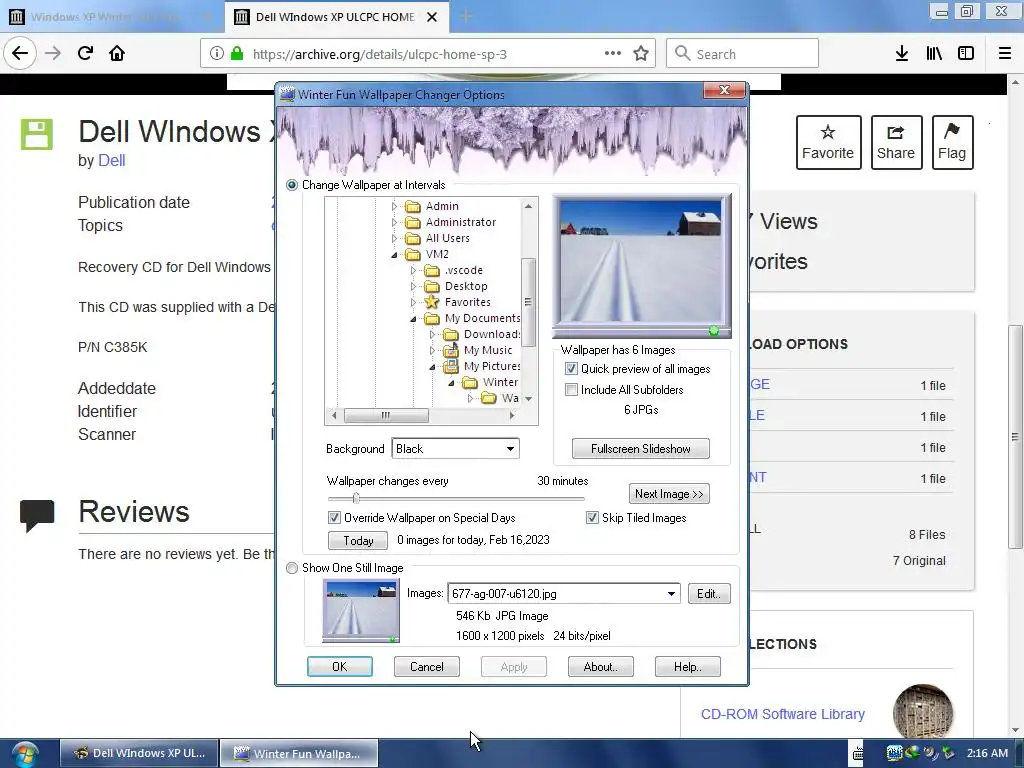The image size is (1024, 768).
Task: Open Firefox downloads arrow icon
Action: tap(902, 54)
